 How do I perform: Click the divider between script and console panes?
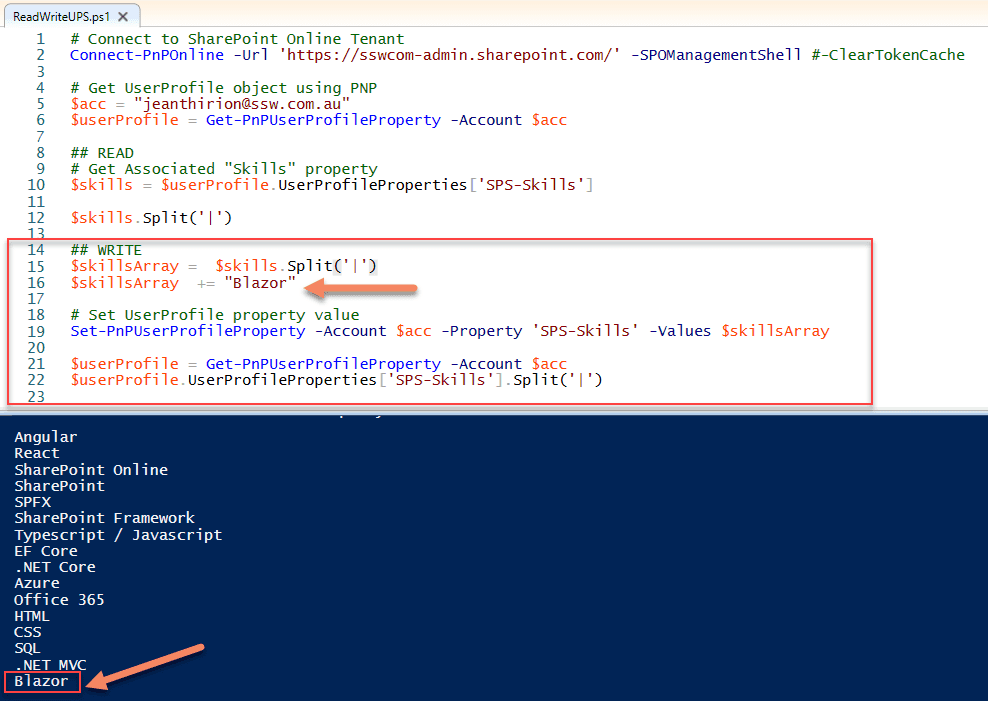494,411
